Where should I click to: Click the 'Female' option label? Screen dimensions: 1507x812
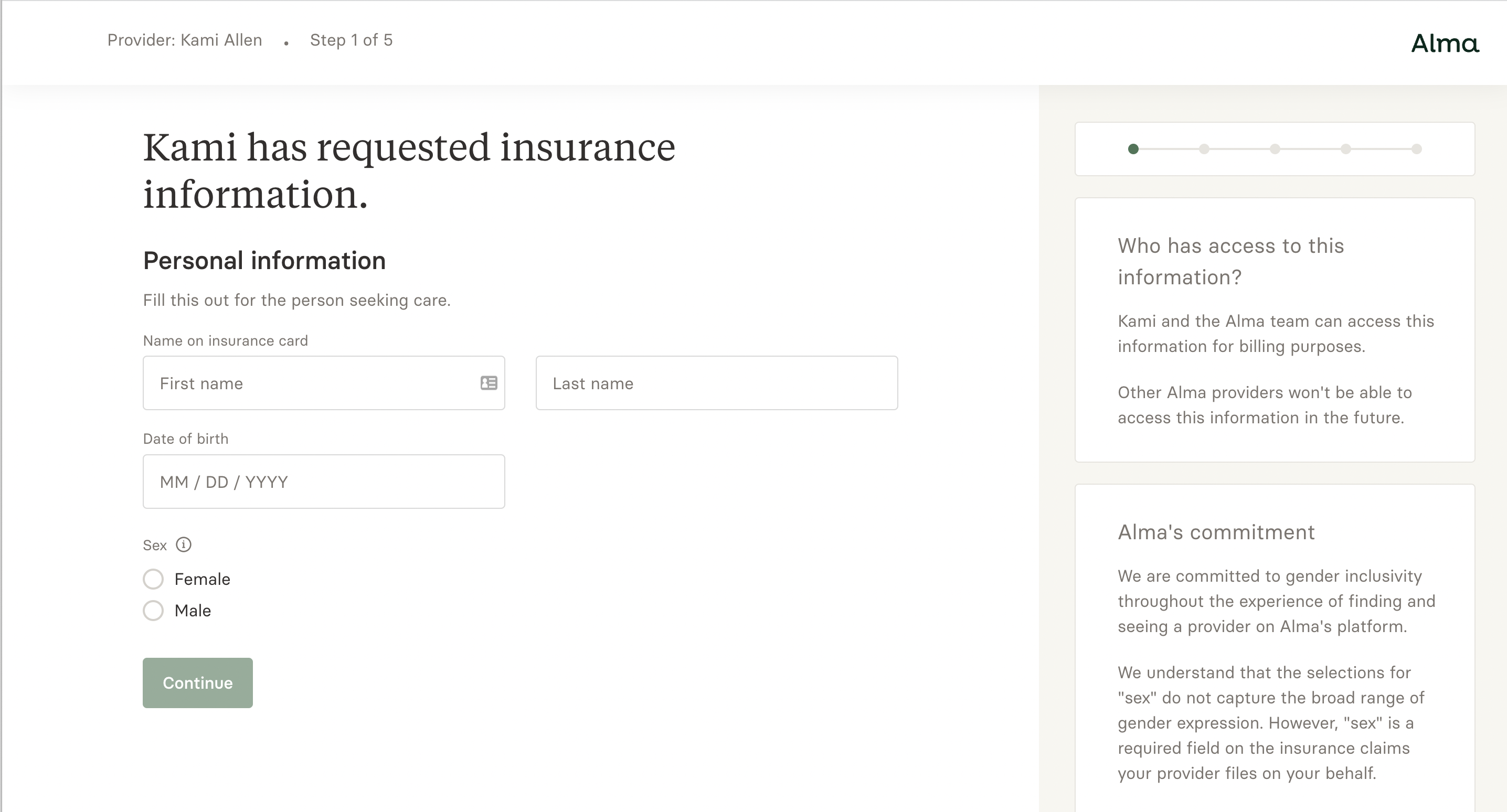(x=203, y=579)
